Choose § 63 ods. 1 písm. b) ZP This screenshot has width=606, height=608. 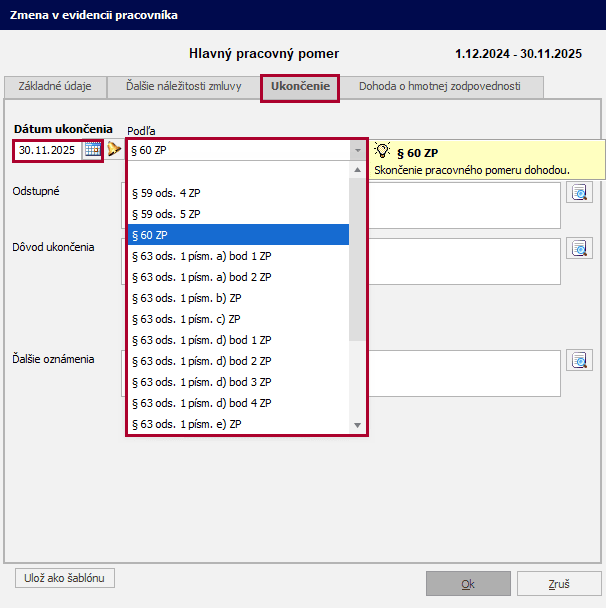tap(238, 298)
